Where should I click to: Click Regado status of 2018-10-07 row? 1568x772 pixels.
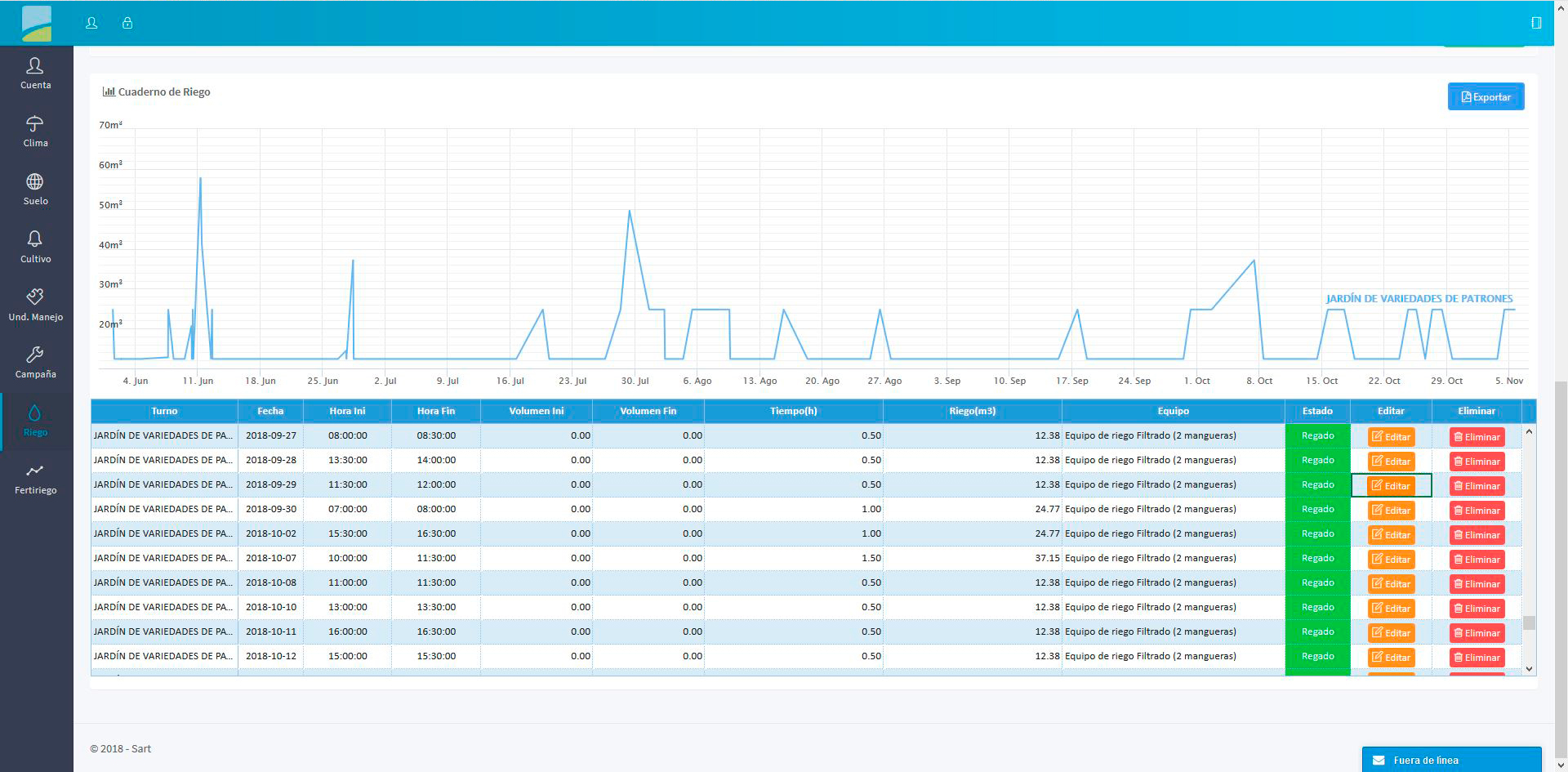click(1317, 558)
